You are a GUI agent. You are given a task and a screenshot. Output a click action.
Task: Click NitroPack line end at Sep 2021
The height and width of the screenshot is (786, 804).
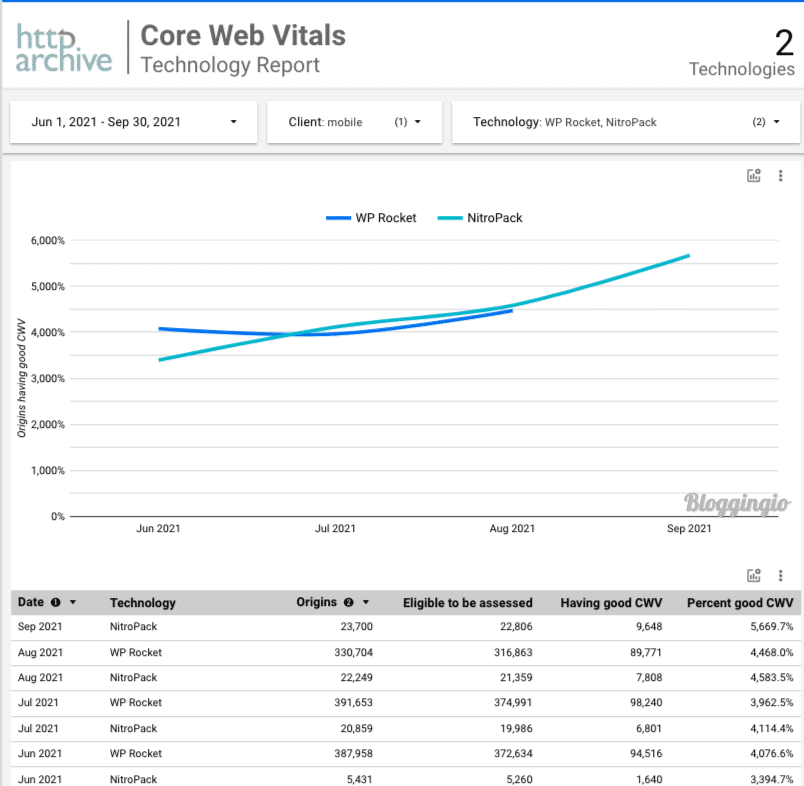(x=689, y=255)
